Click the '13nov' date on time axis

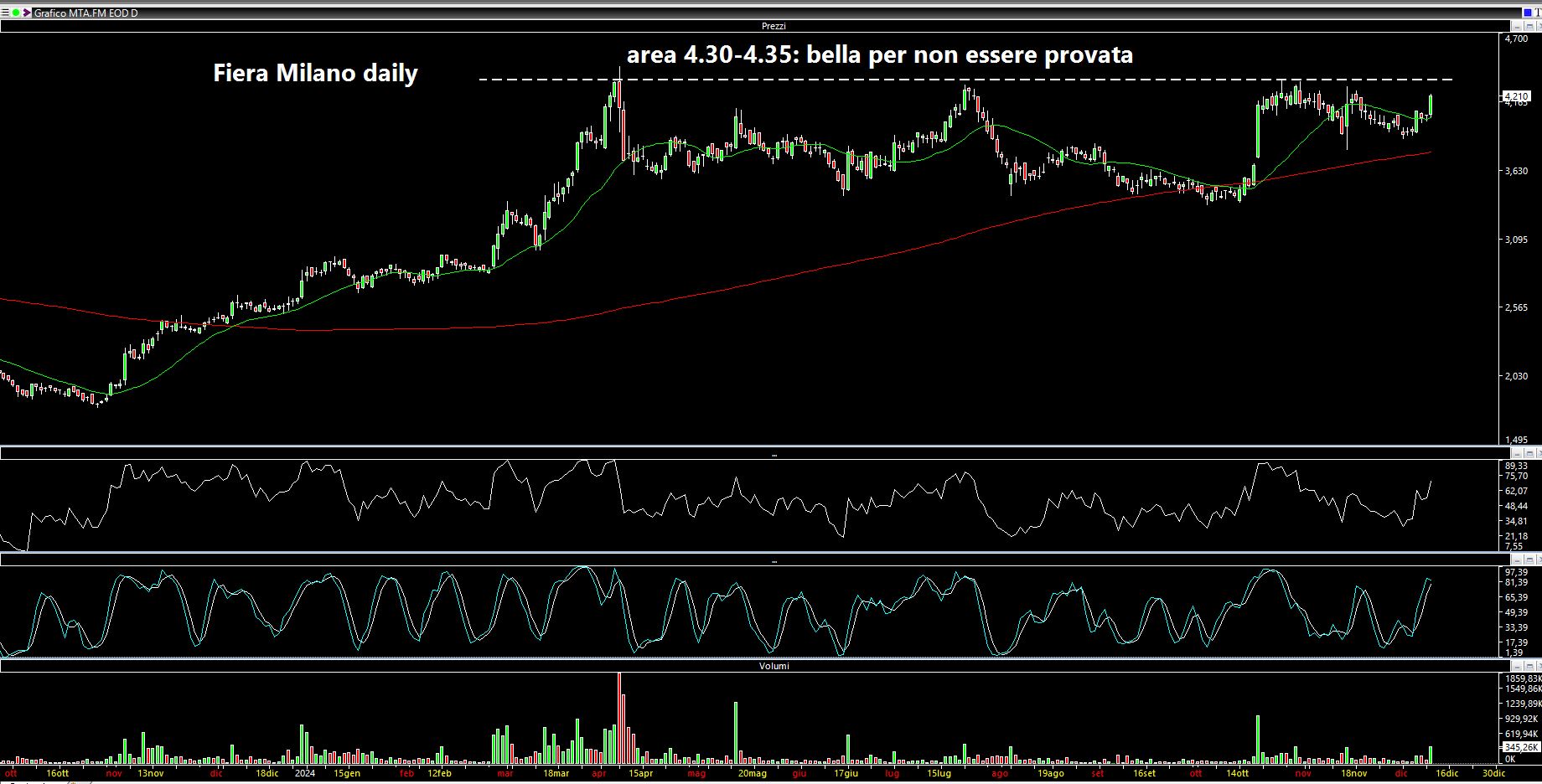[151, 773]
